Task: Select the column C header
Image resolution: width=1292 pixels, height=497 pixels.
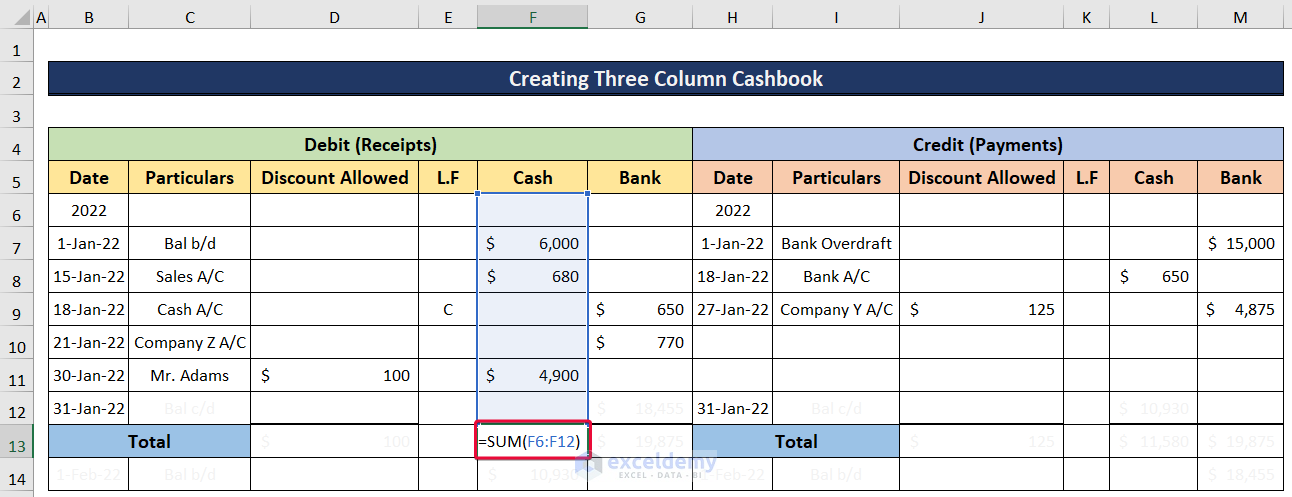Action: [x=189, y=17]
